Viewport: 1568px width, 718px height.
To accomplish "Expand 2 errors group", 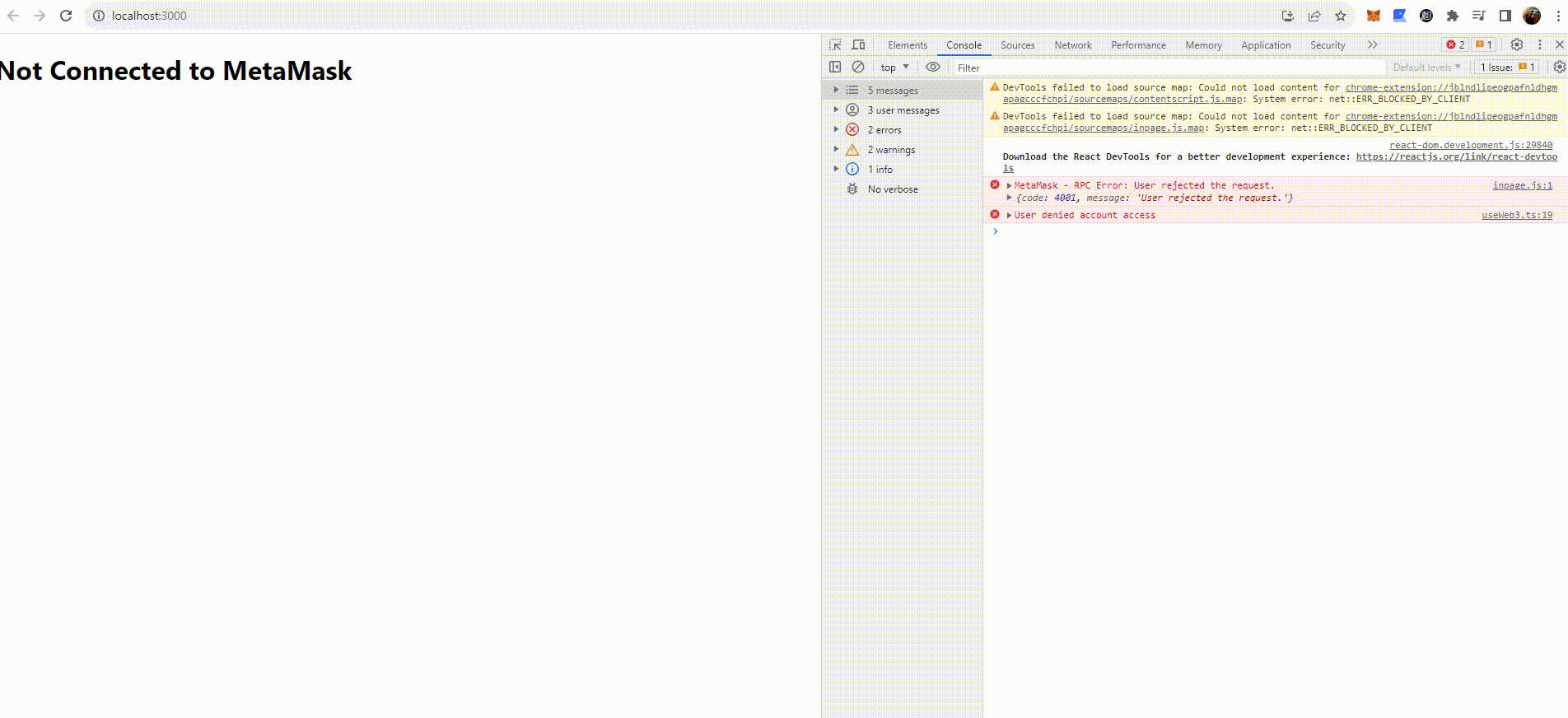I will coord(835,129).
